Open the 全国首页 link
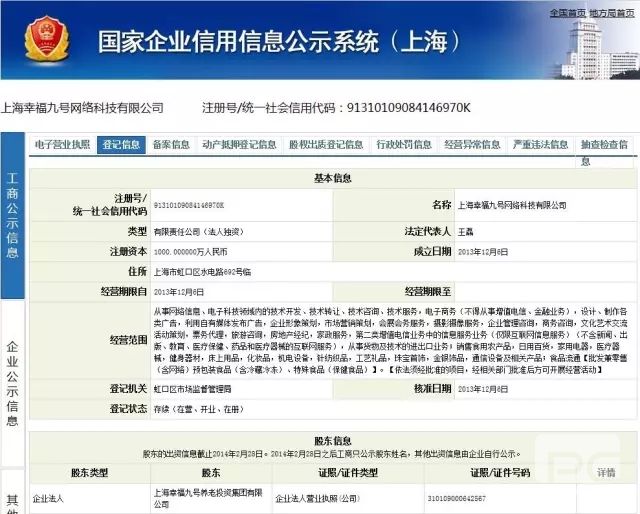Screen dimensions: 640x514 coord(567,13)
